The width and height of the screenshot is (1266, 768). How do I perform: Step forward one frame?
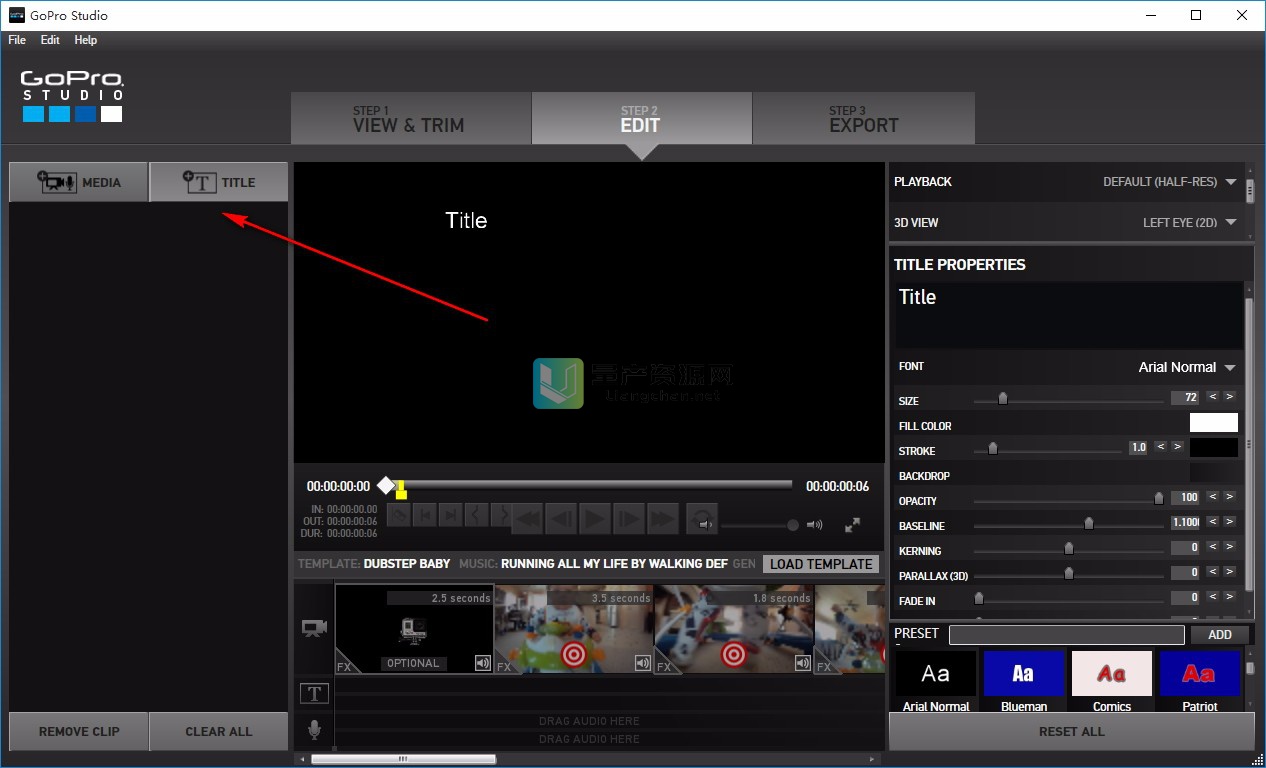point(628,518)
